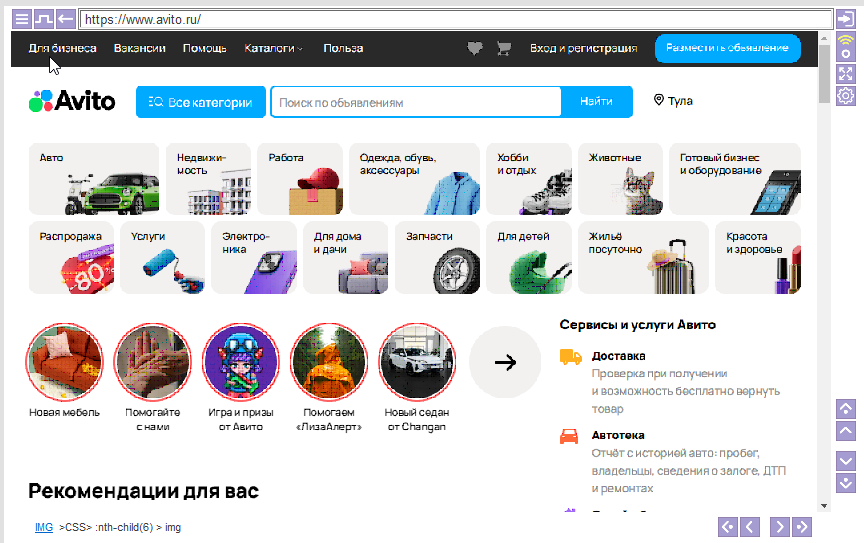Viewport: 864px width, 543px height.
Task: Open favorites via the heart icon
Action: (x=475, y=49)
